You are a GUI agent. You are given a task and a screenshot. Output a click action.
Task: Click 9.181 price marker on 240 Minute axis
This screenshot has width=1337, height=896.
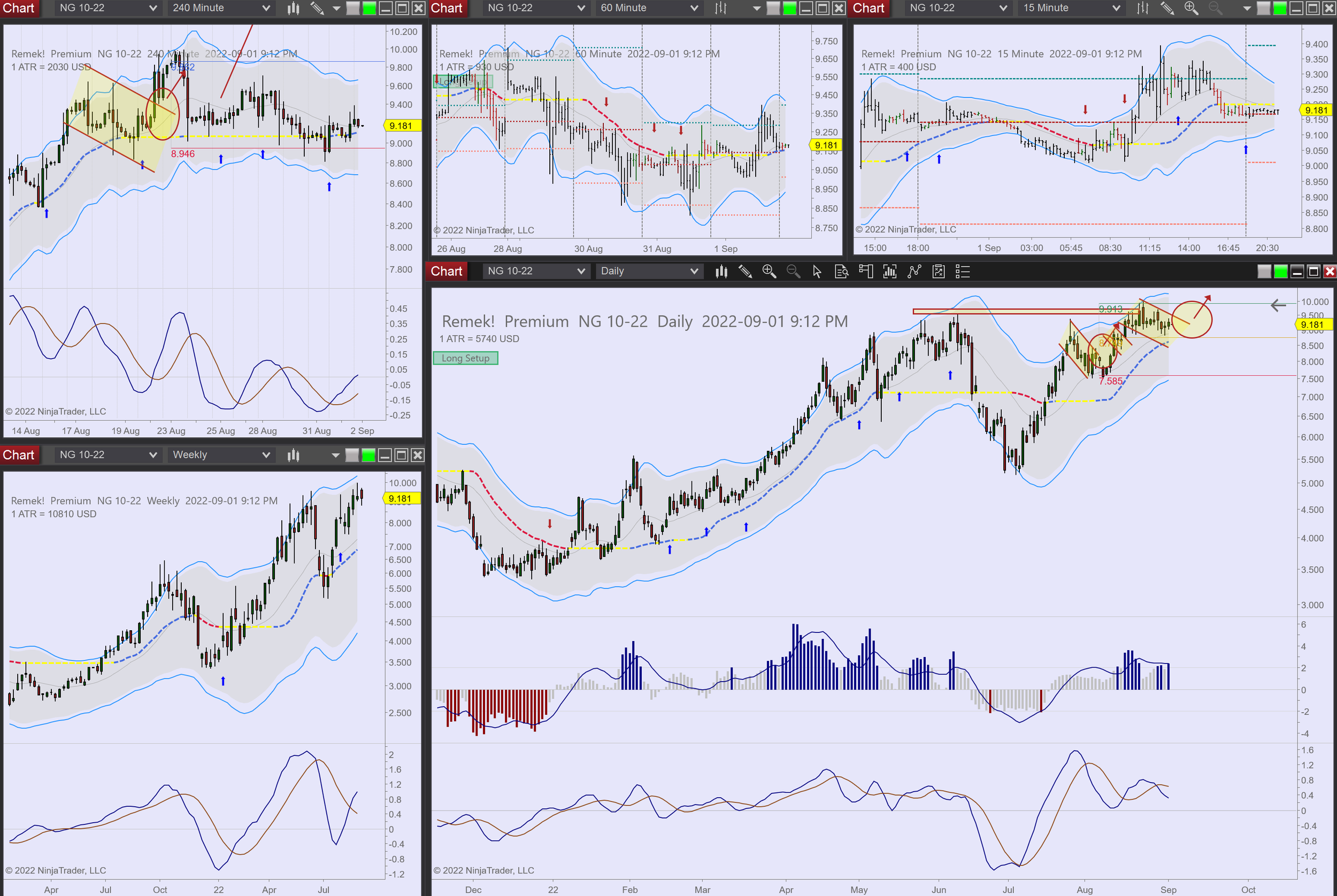pos(401,126)
